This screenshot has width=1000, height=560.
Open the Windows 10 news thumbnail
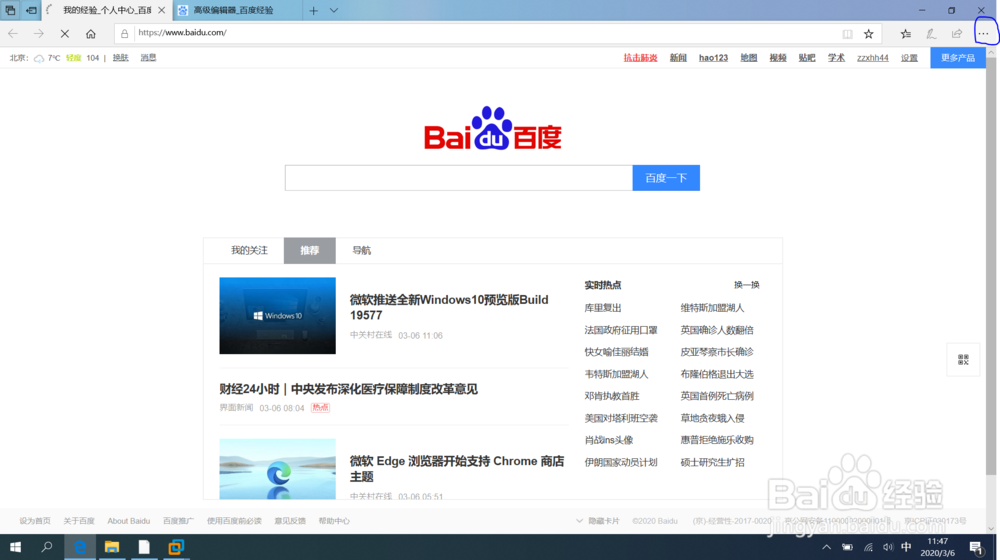coord(277,316)
